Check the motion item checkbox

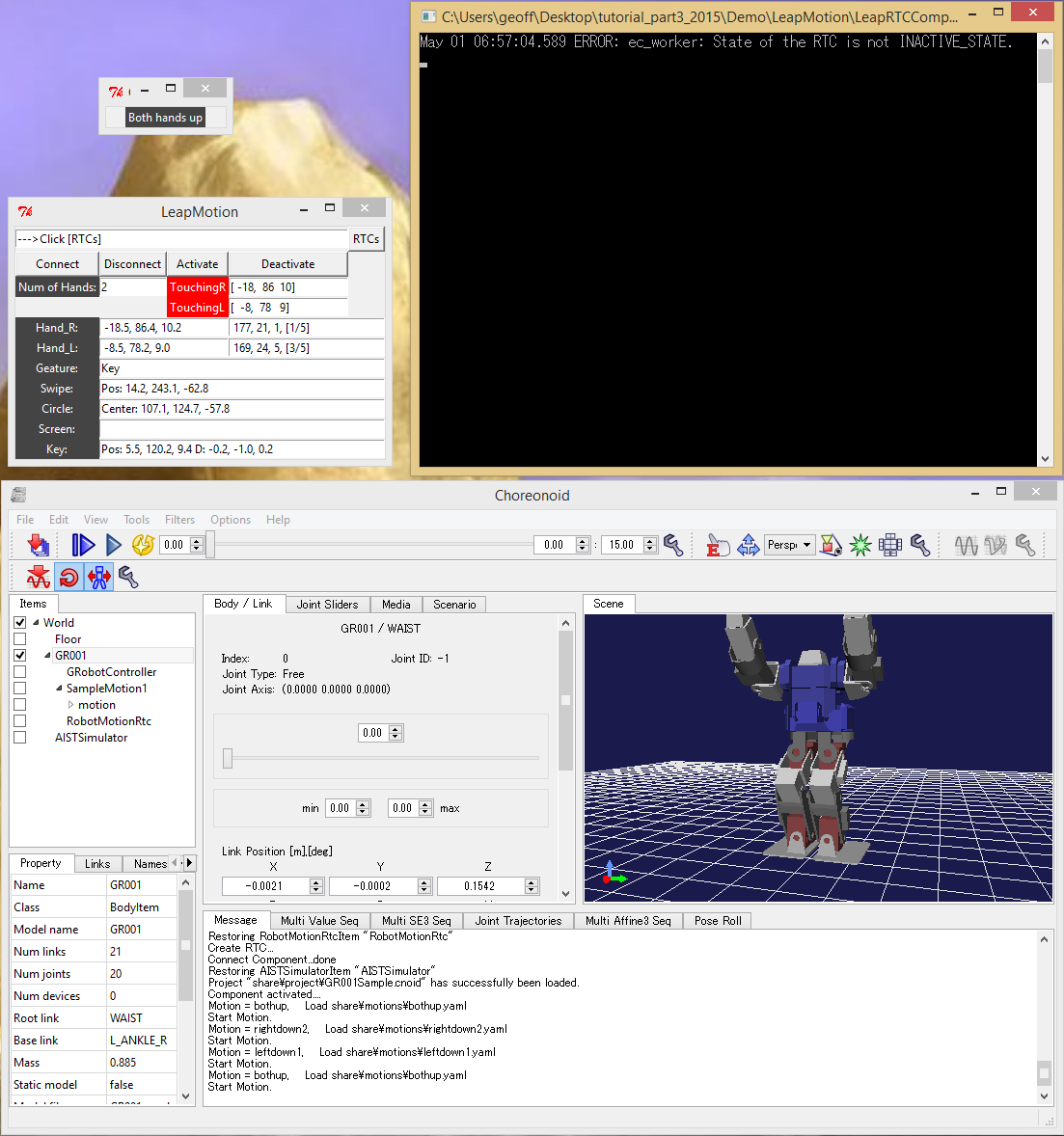[x=20, y=704]
